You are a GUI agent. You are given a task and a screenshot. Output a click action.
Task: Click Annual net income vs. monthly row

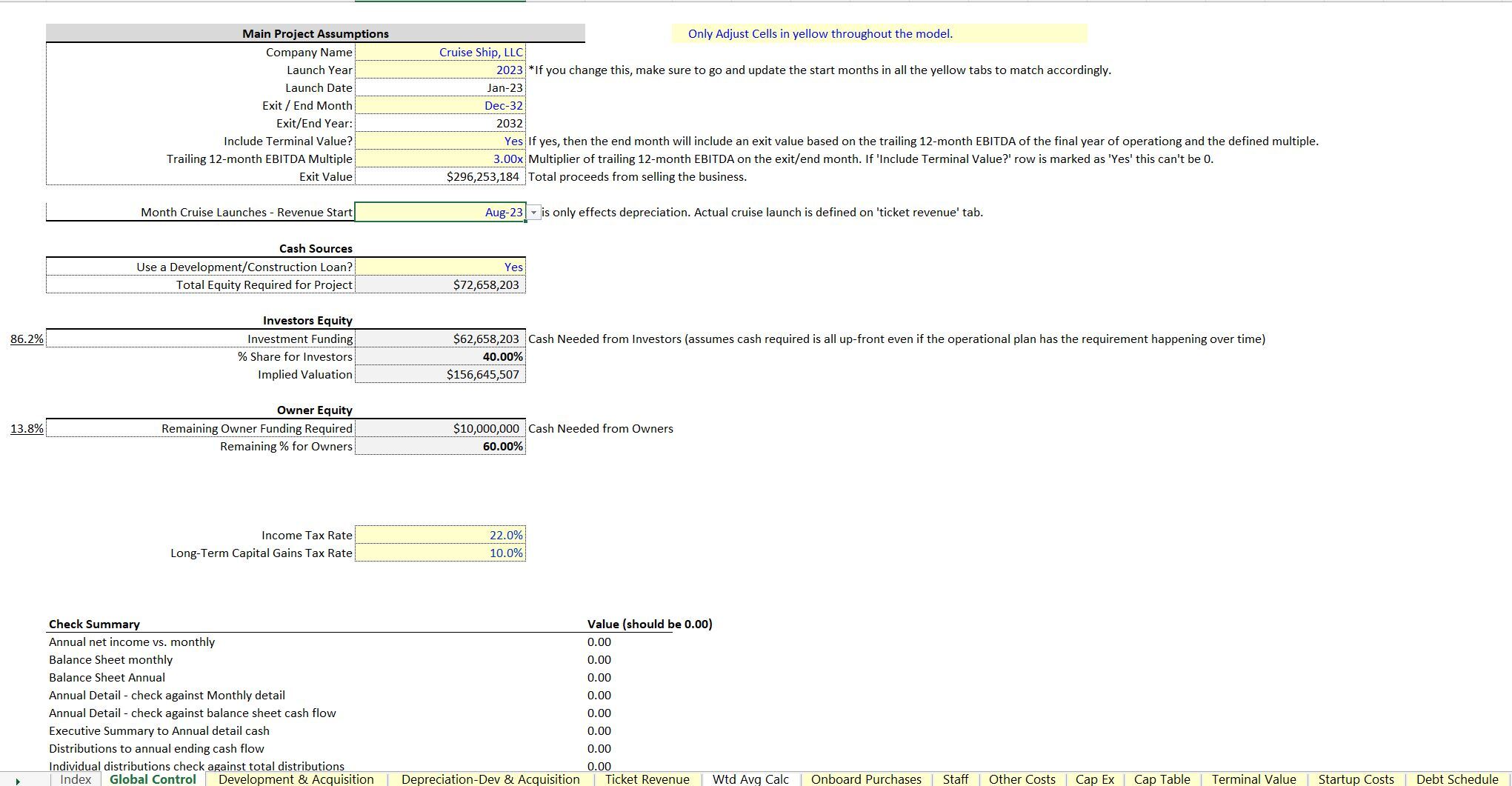(x=132, y=642)
